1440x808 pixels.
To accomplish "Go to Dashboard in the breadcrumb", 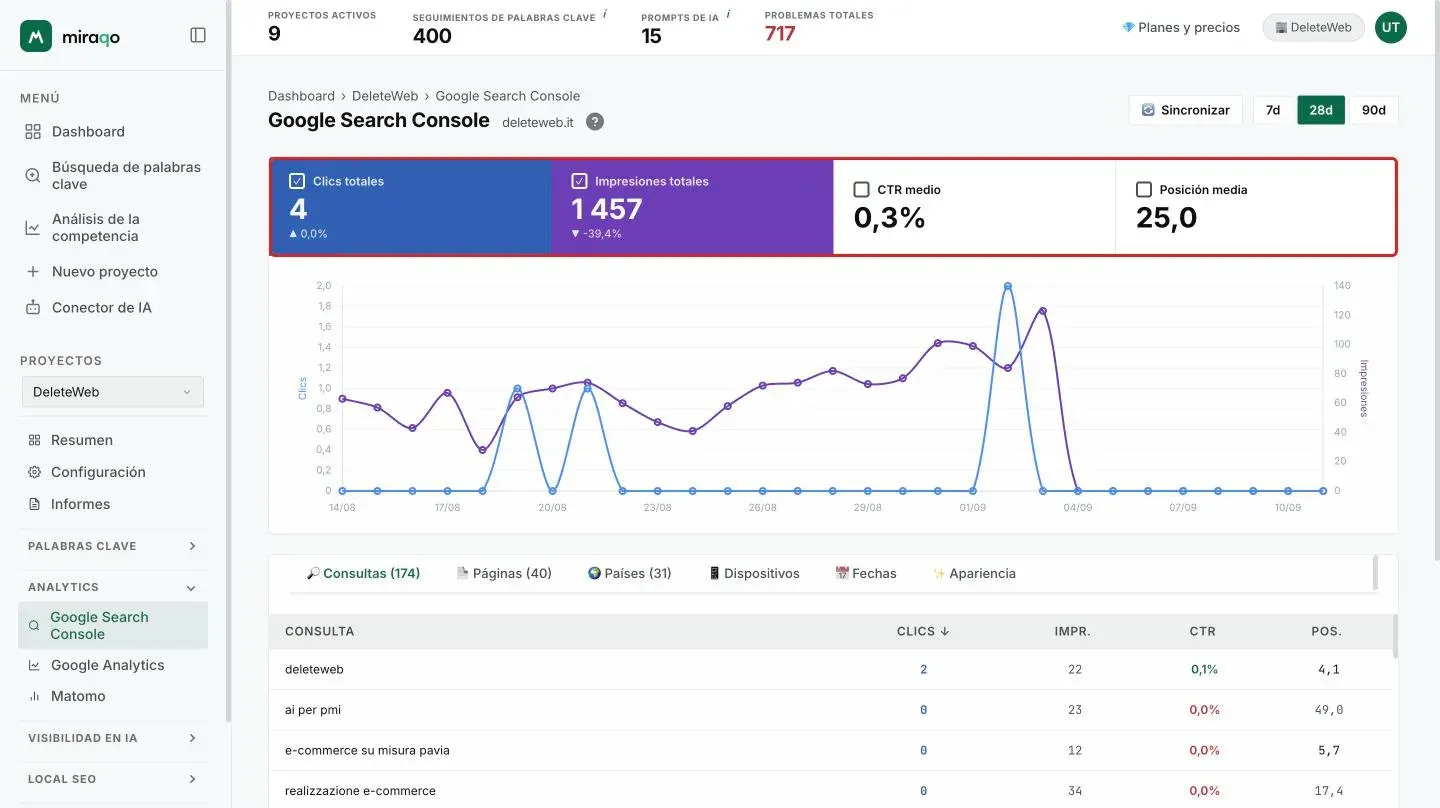I will pyautogui.click(x=301, y=96).
